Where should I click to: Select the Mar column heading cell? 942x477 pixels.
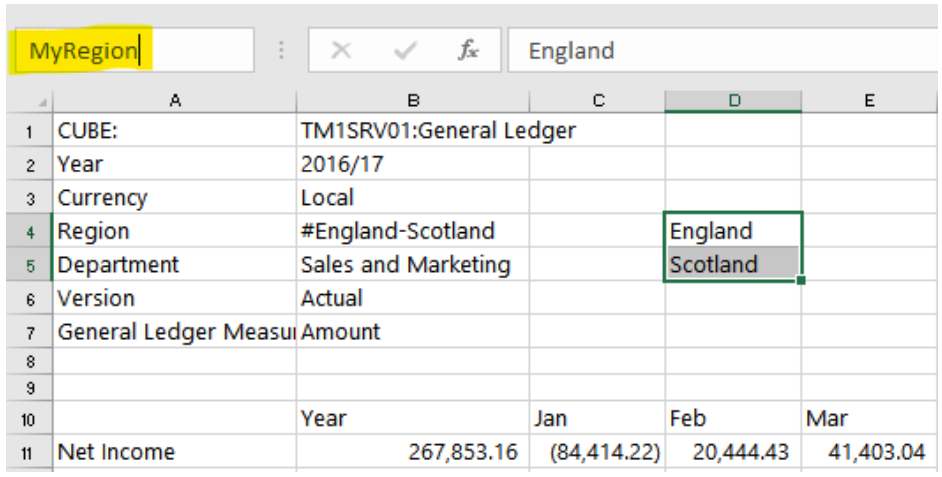point(869,418)
